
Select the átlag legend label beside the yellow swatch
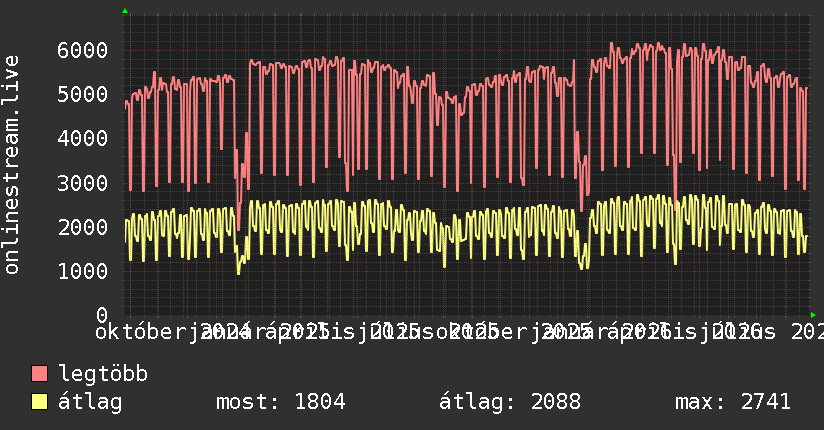[x=90, y=402]
